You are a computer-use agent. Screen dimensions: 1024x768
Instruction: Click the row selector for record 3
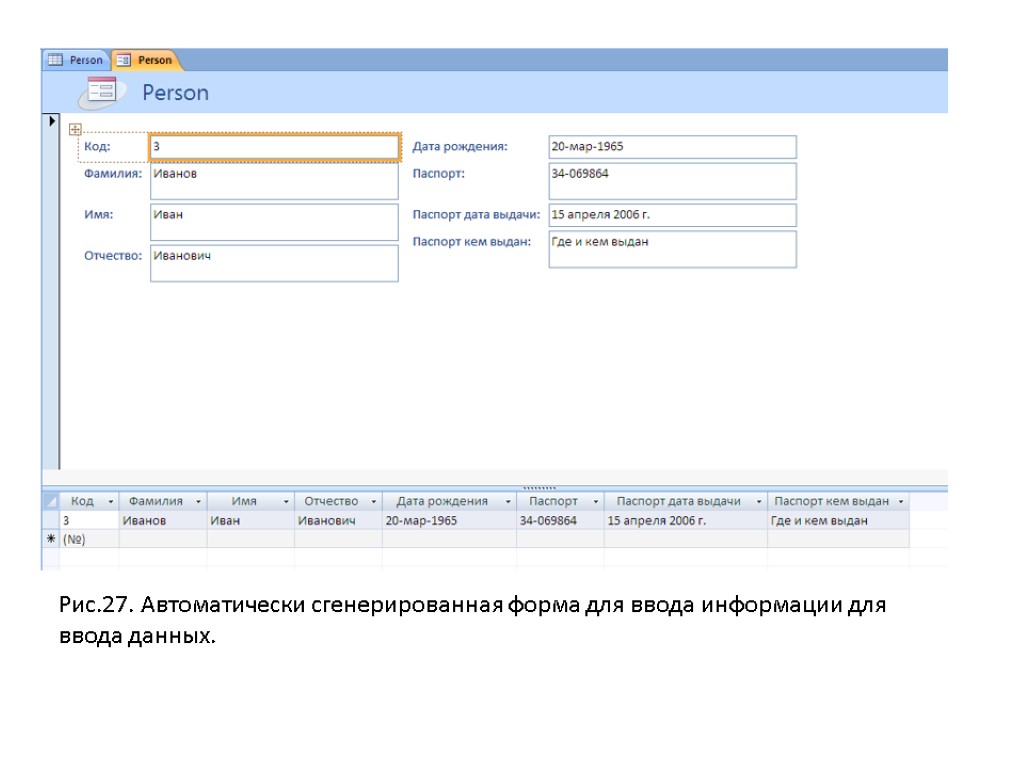[51, 520]
